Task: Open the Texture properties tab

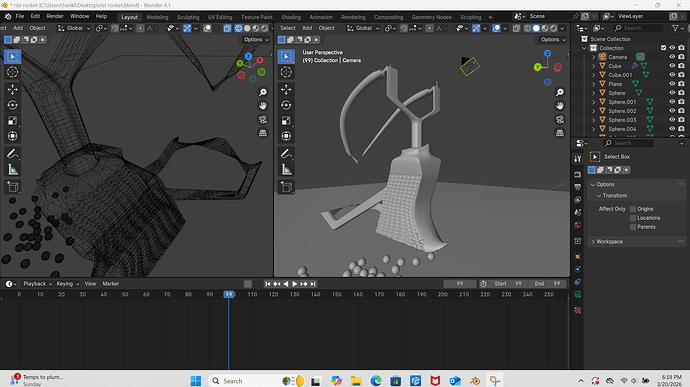Action: click(x=578, y=310)
